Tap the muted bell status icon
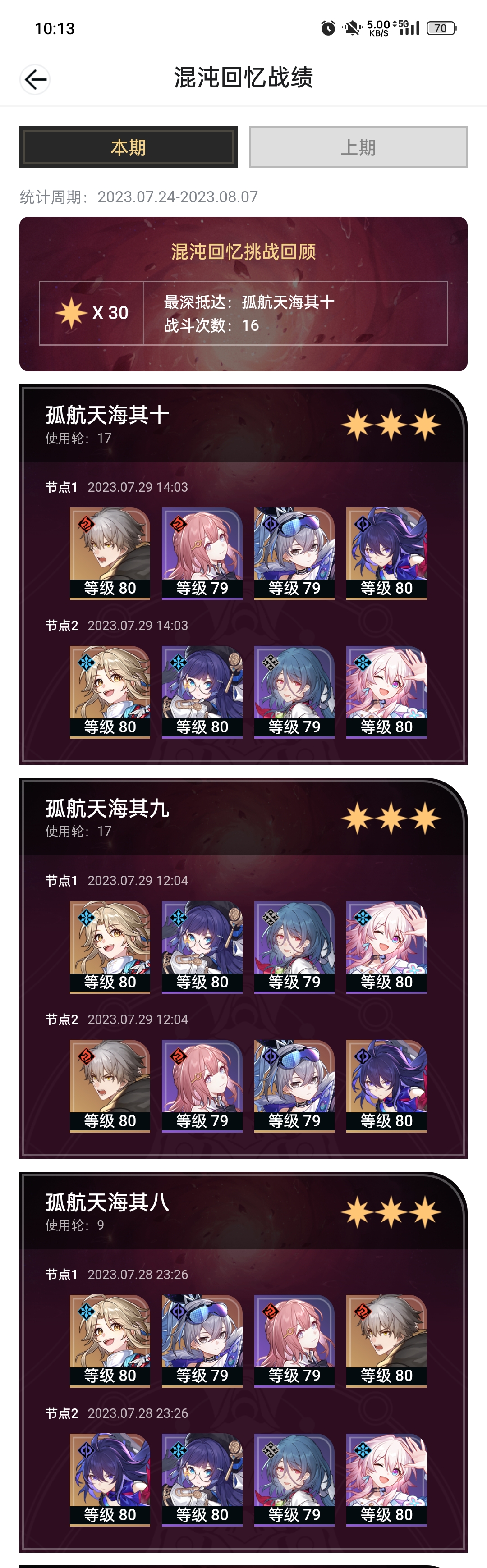Screen dimensions: 487x1568 (351, 28)
